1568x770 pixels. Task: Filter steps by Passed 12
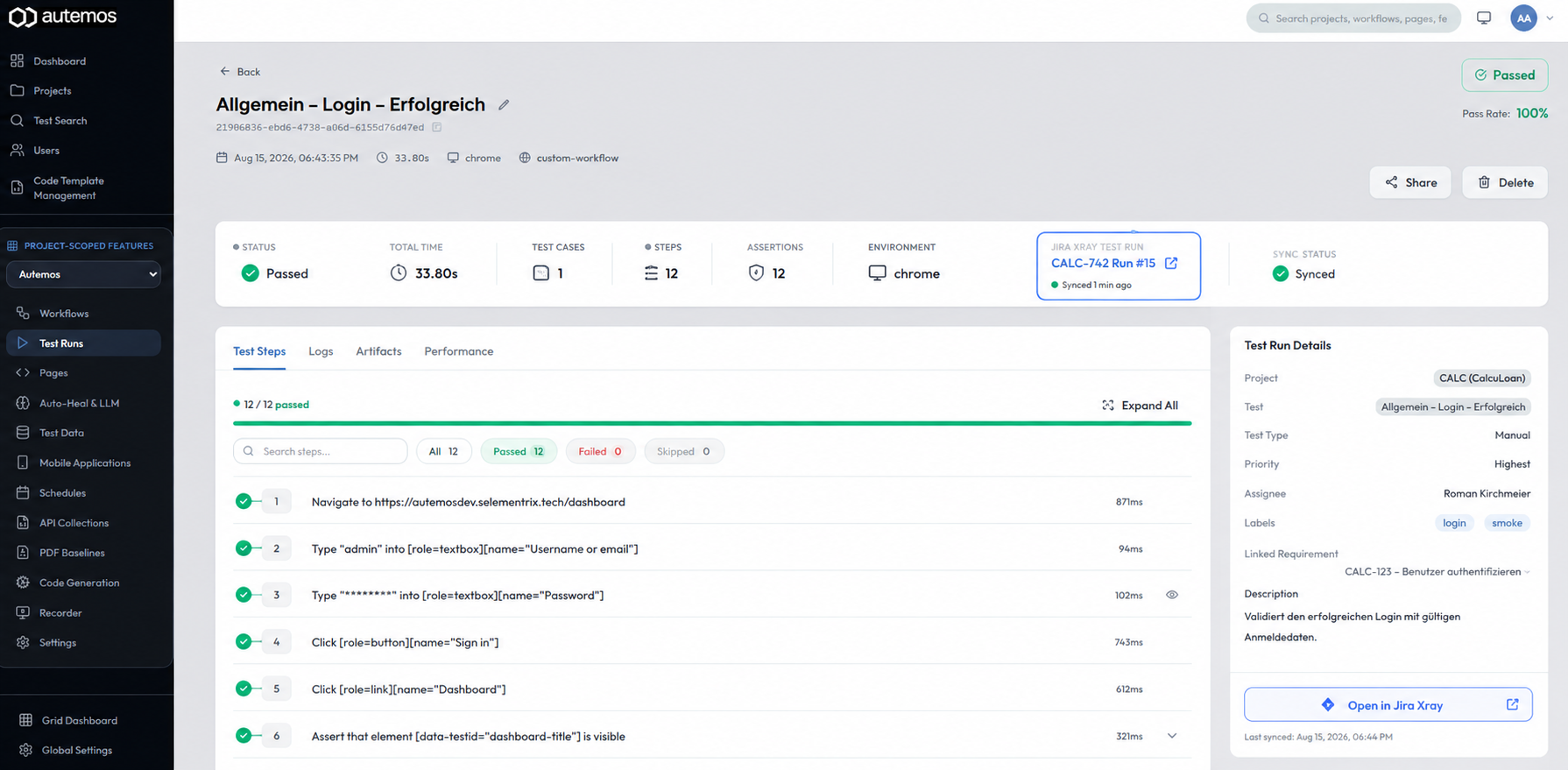click(519, 451)
